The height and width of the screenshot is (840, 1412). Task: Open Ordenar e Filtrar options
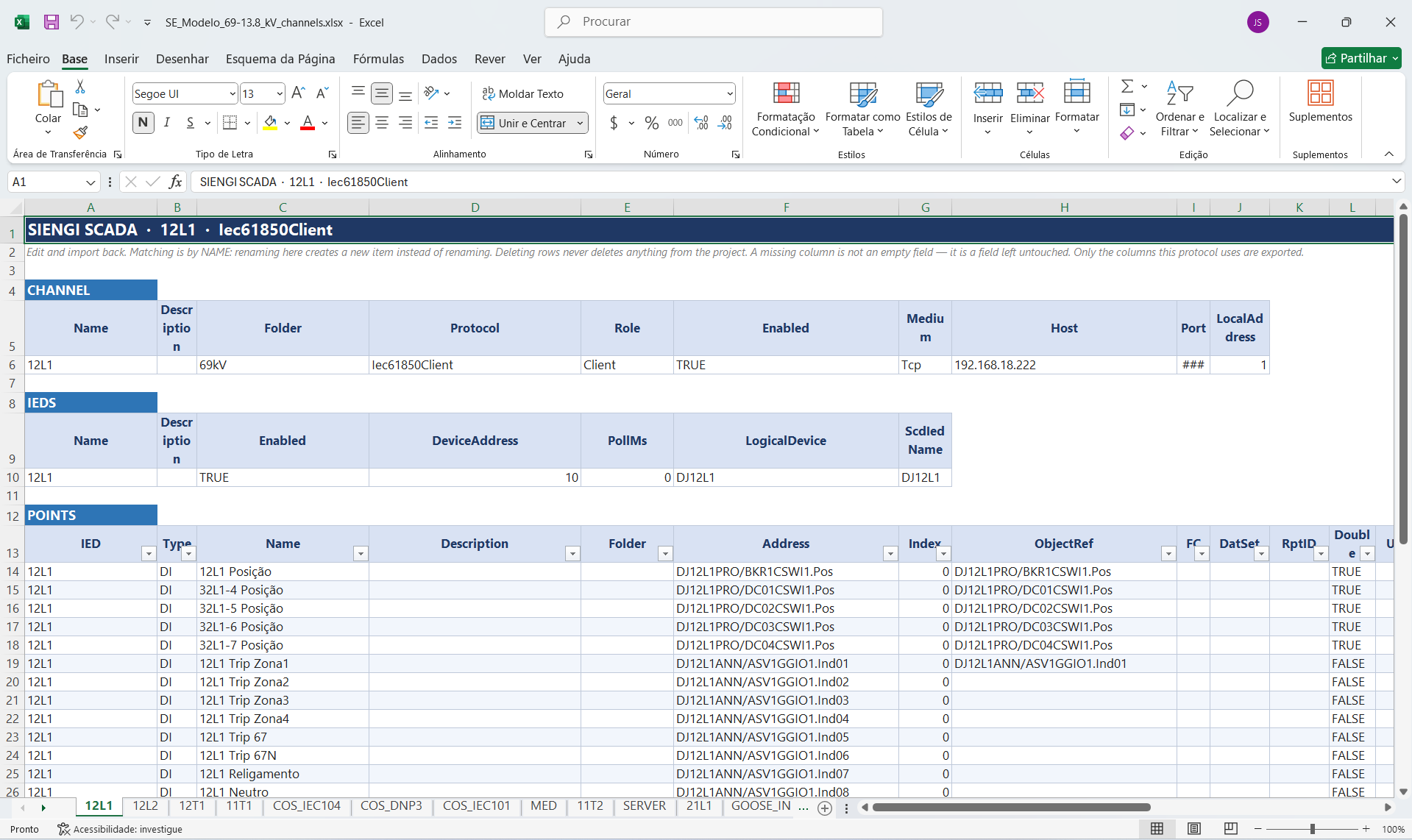point(1179,109)
